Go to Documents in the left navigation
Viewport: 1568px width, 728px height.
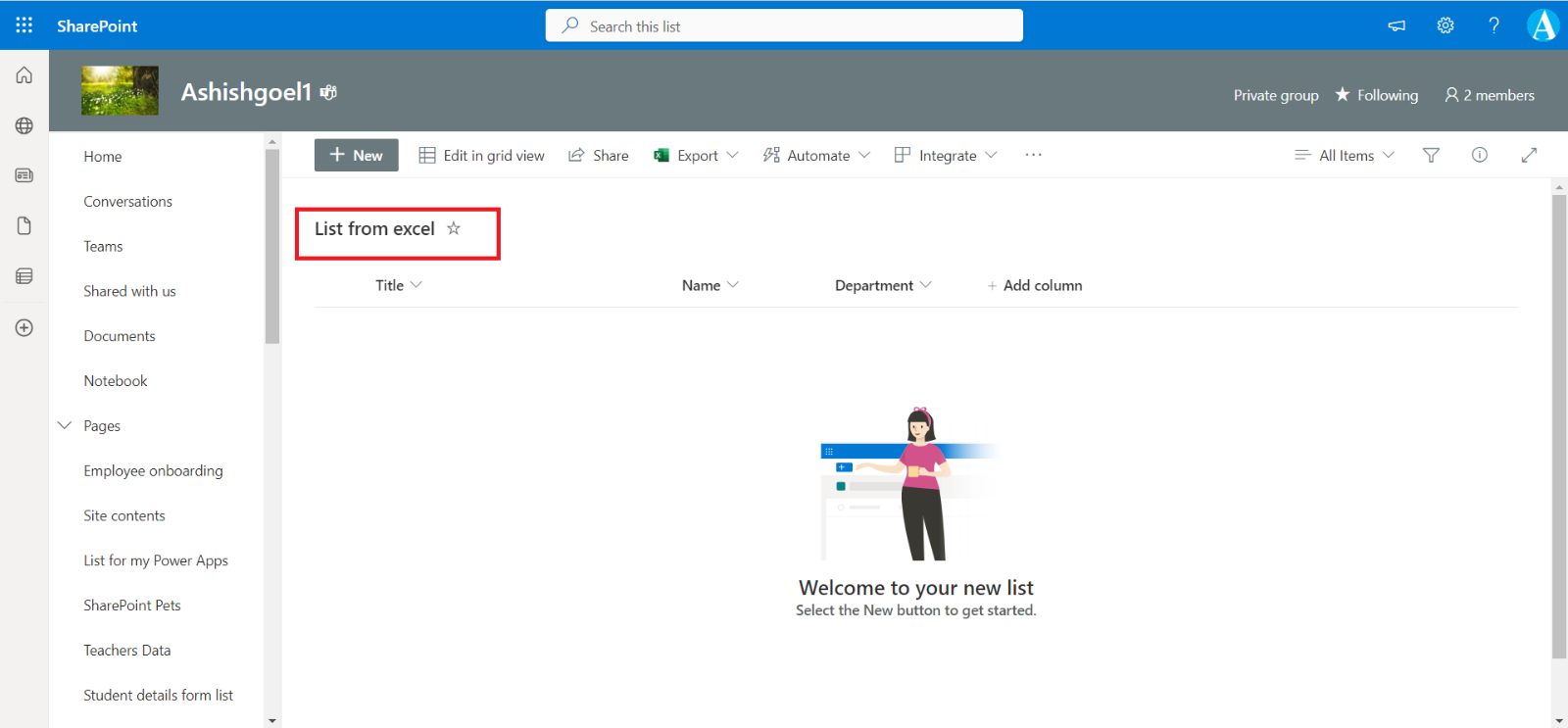(x=120, y=336)
